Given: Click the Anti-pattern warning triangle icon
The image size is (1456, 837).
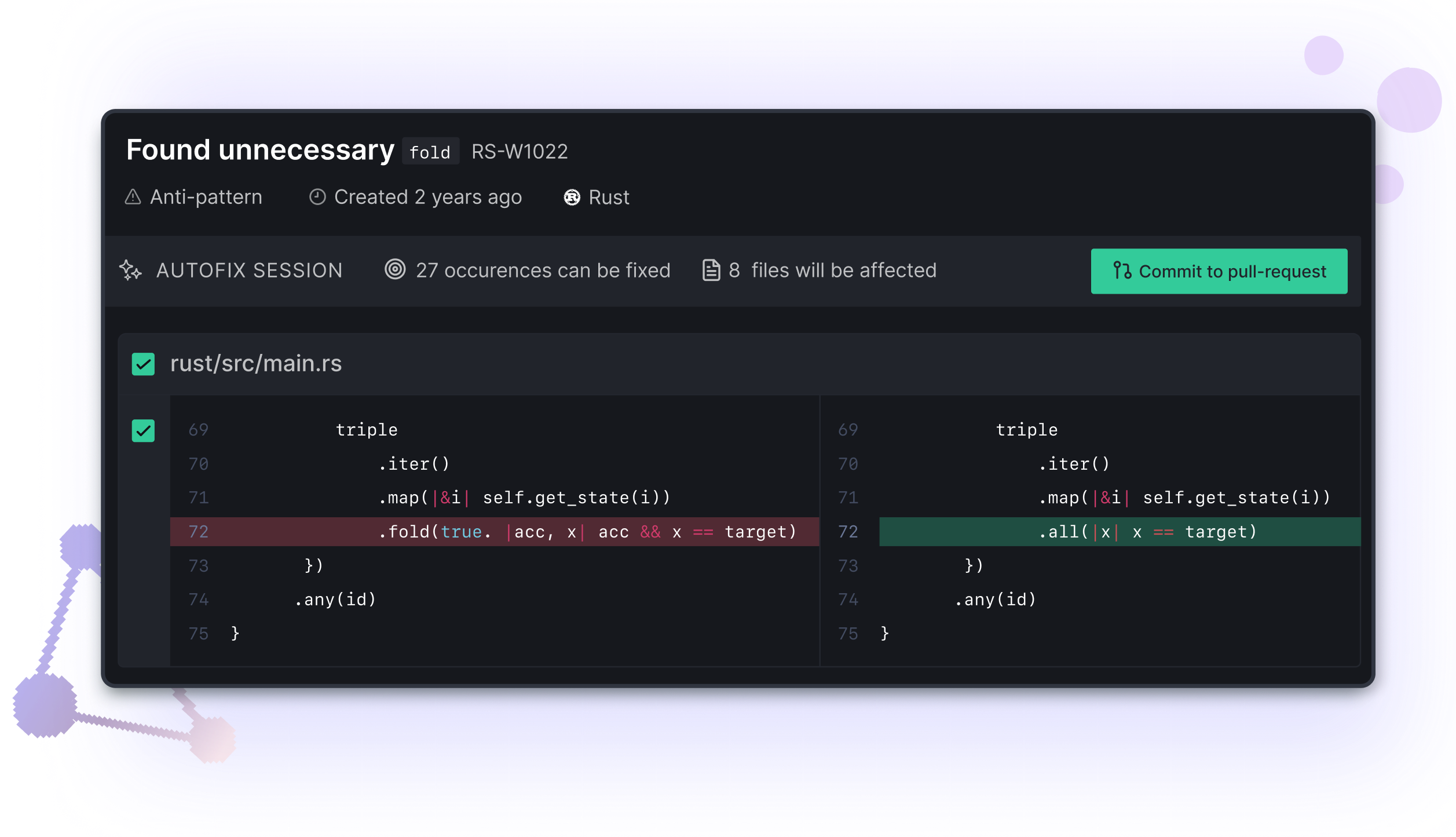Looking at the screenshot, I should (x=133, y=197).
